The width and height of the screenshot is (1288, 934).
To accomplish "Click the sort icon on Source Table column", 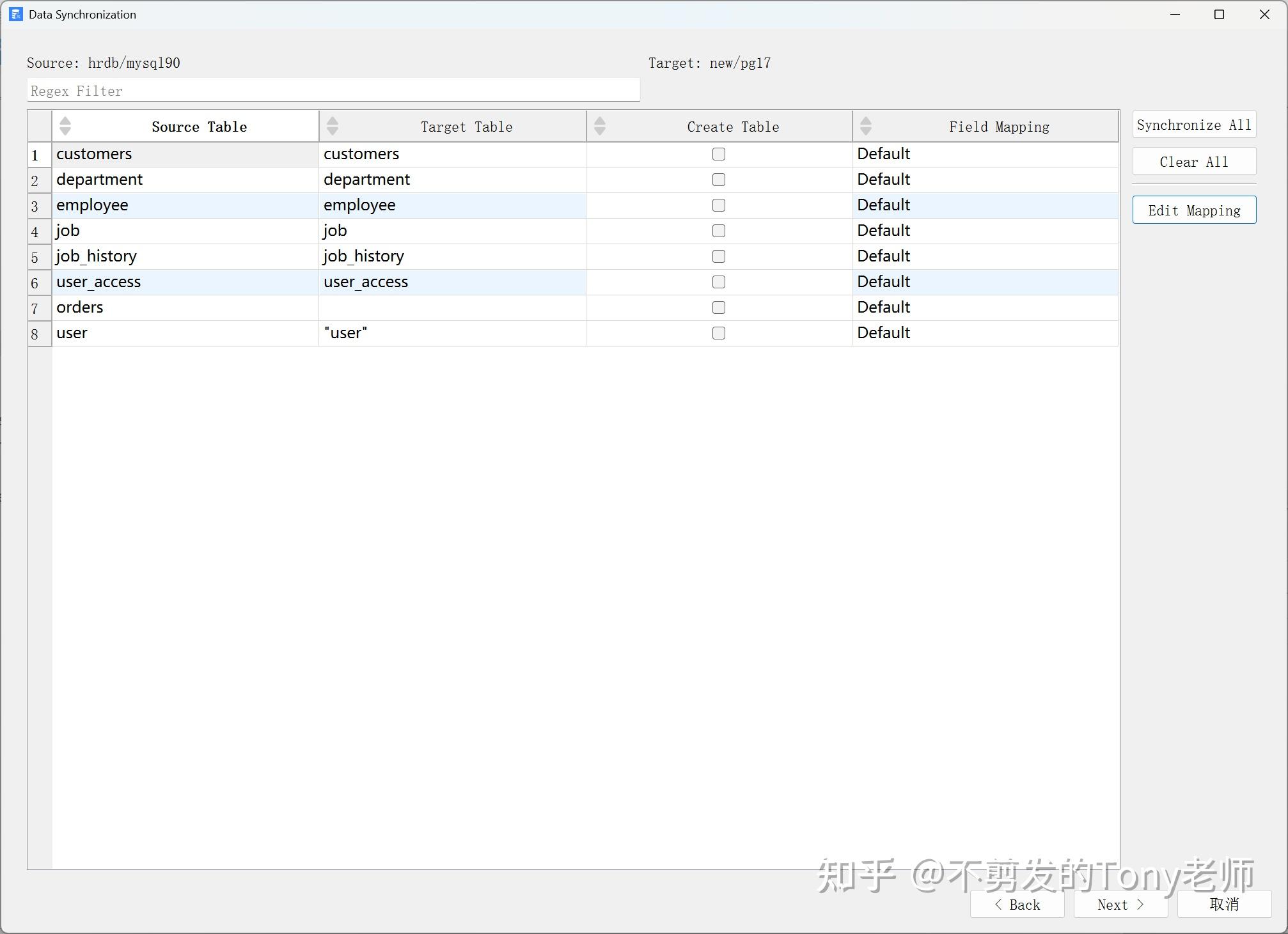I will click(65, 126).
